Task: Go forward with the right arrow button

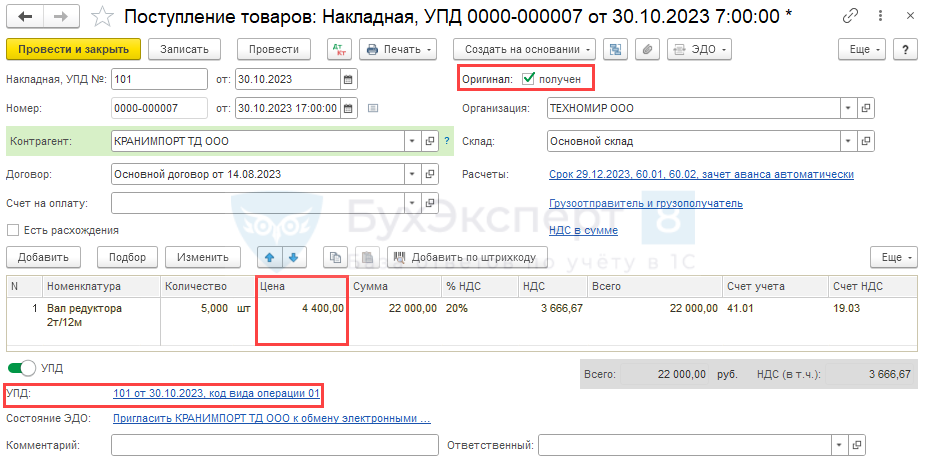Action: [x=61, y=17]
